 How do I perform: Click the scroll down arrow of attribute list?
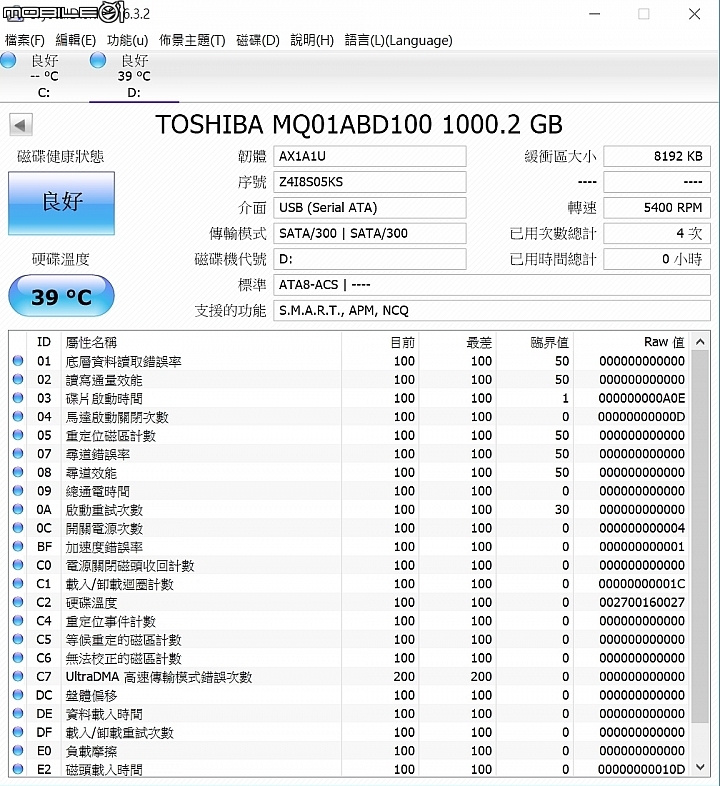(x=700, y=767)
